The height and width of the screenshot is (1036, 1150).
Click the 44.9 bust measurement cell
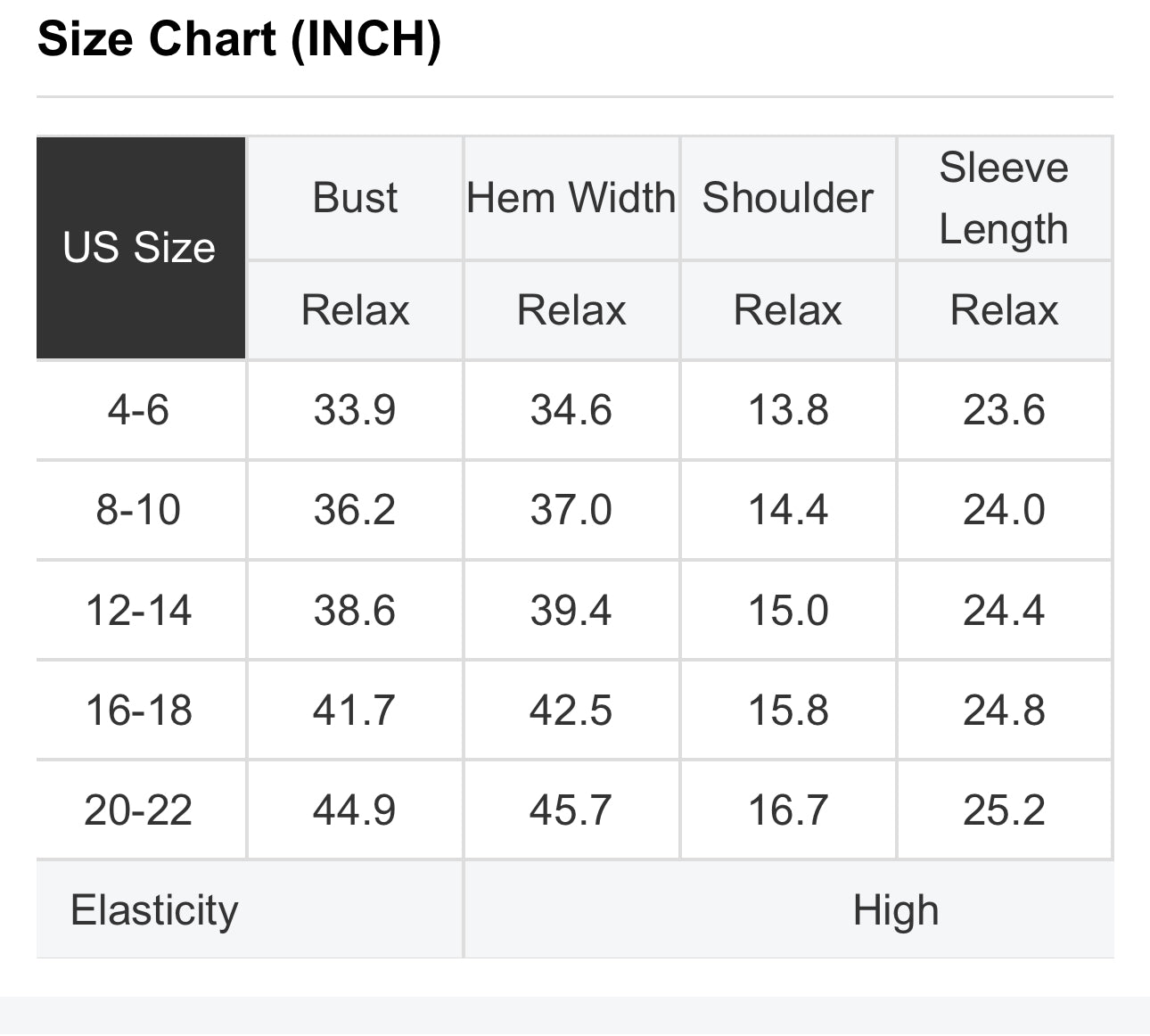(x=355, y=810)
